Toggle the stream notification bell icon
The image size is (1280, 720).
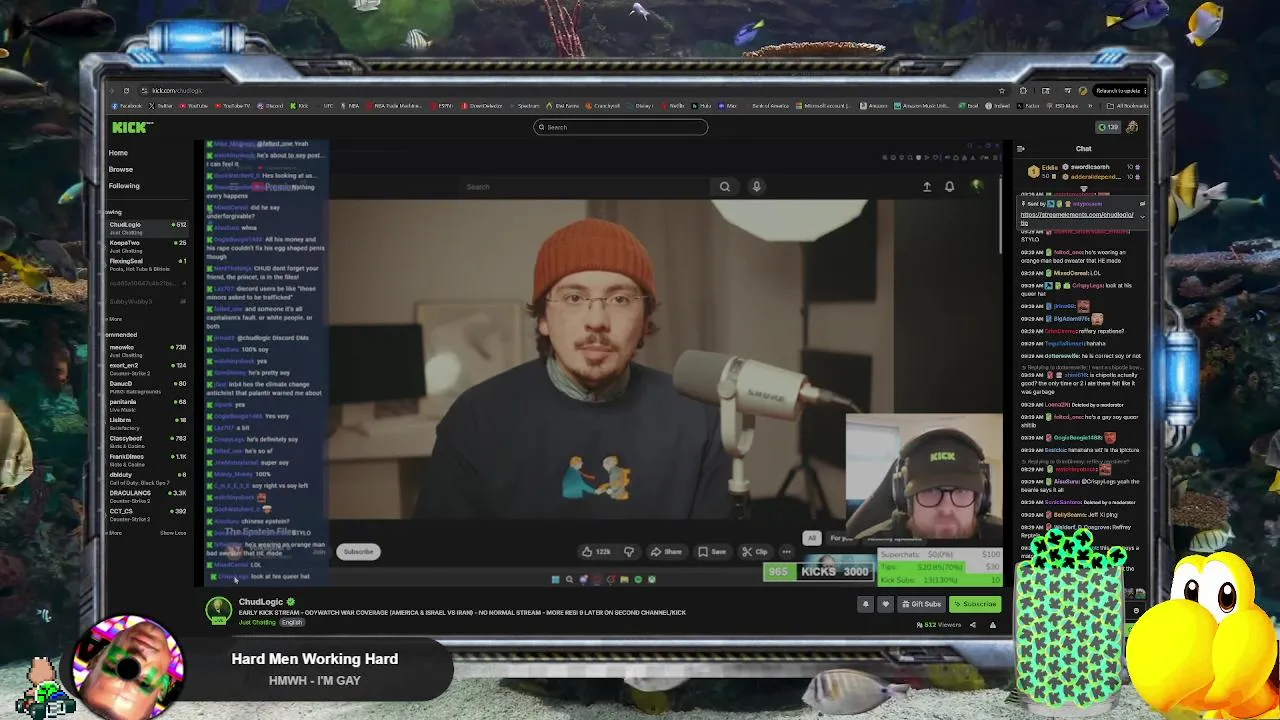point(866,604)
